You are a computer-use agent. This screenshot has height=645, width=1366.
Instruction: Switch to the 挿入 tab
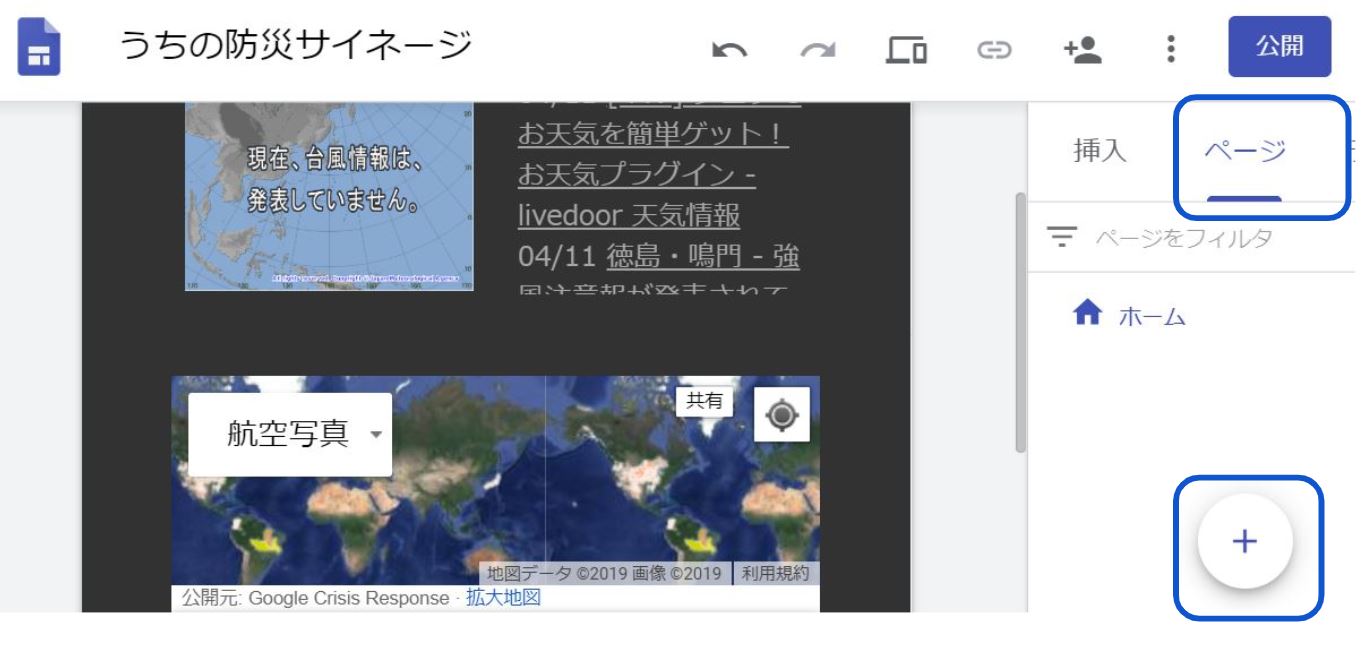pyautogui.click(x=1099, y=151)
